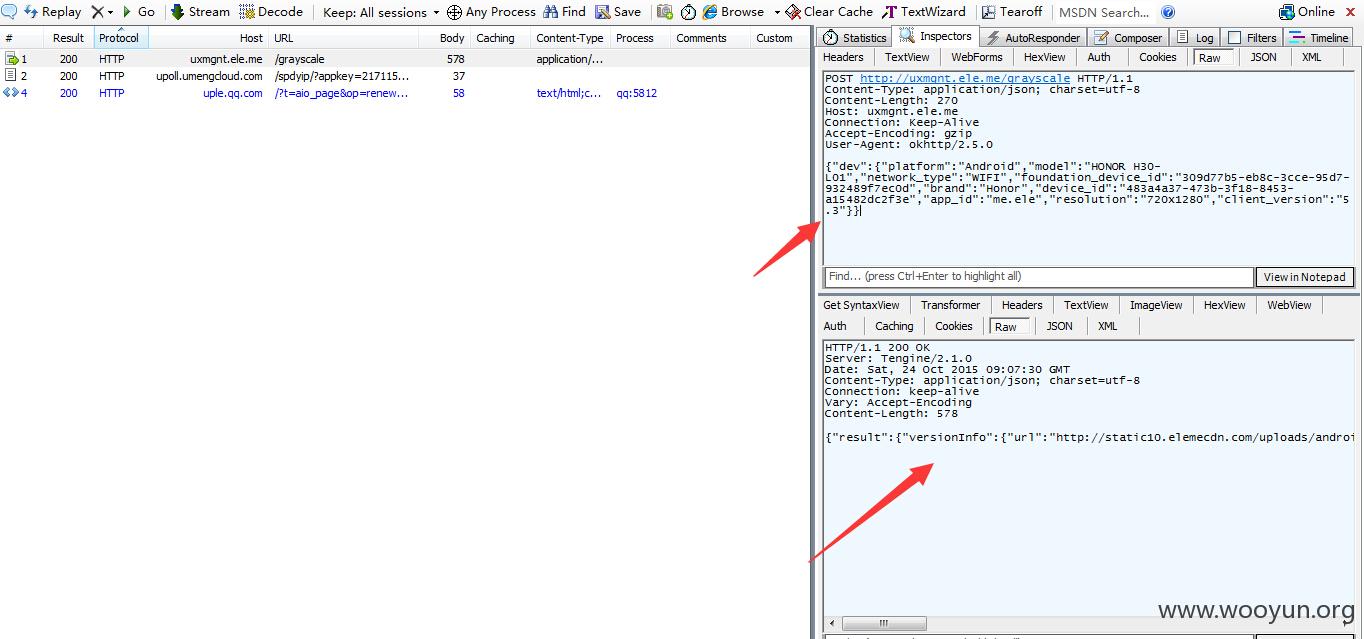1364x639 pixels.
Task: Select response ImageView tab
Action: [1156, 305]
